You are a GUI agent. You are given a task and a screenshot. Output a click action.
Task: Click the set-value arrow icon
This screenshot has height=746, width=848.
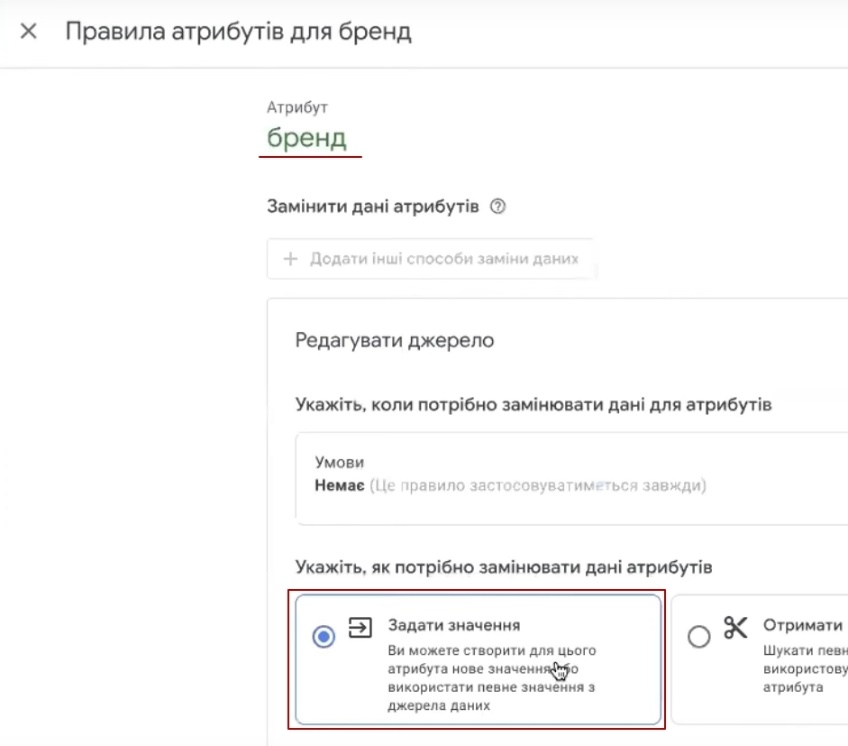[359, 627]
